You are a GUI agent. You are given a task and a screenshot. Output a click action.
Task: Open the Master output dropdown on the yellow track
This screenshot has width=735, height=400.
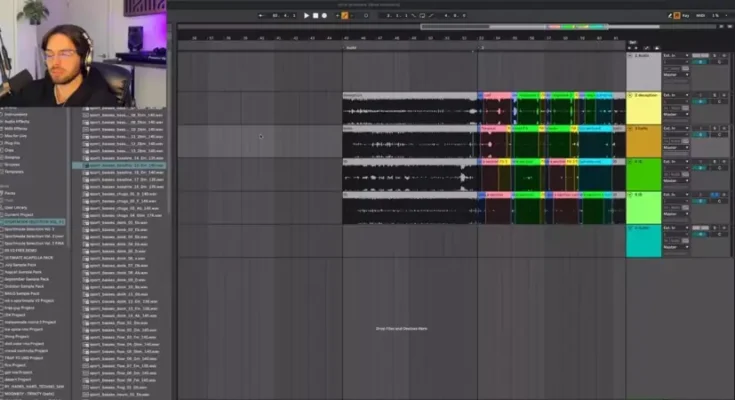click(x=671, y=114)
